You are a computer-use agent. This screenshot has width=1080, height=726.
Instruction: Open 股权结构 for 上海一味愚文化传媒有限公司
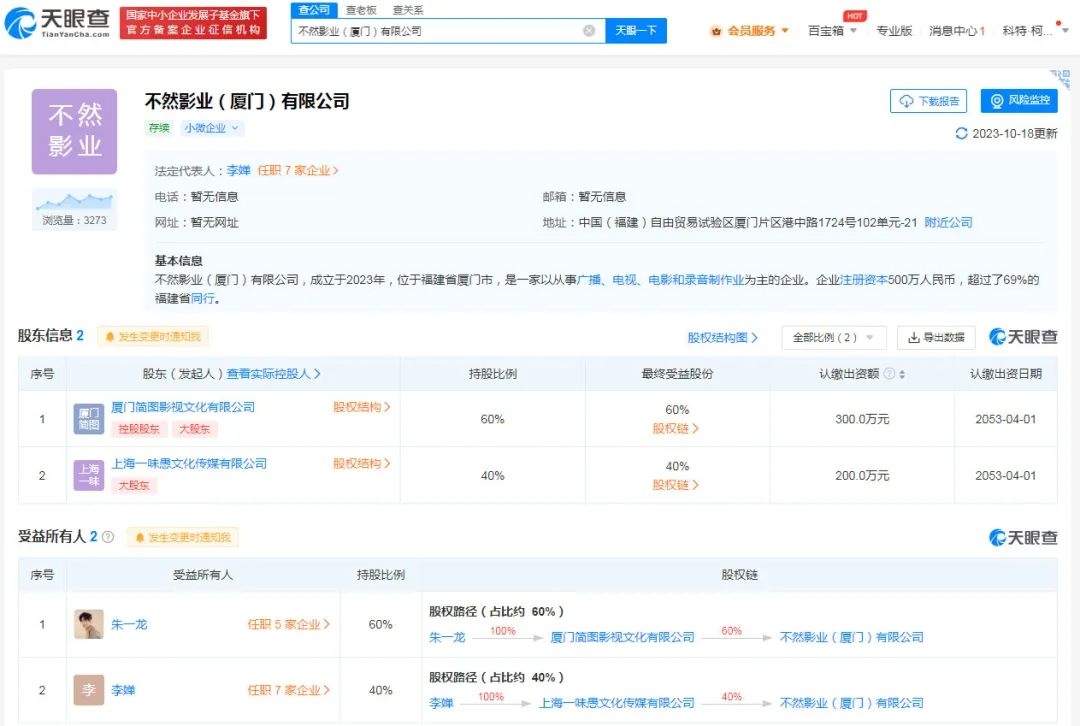pyautogui.click(x=362, y=464)
